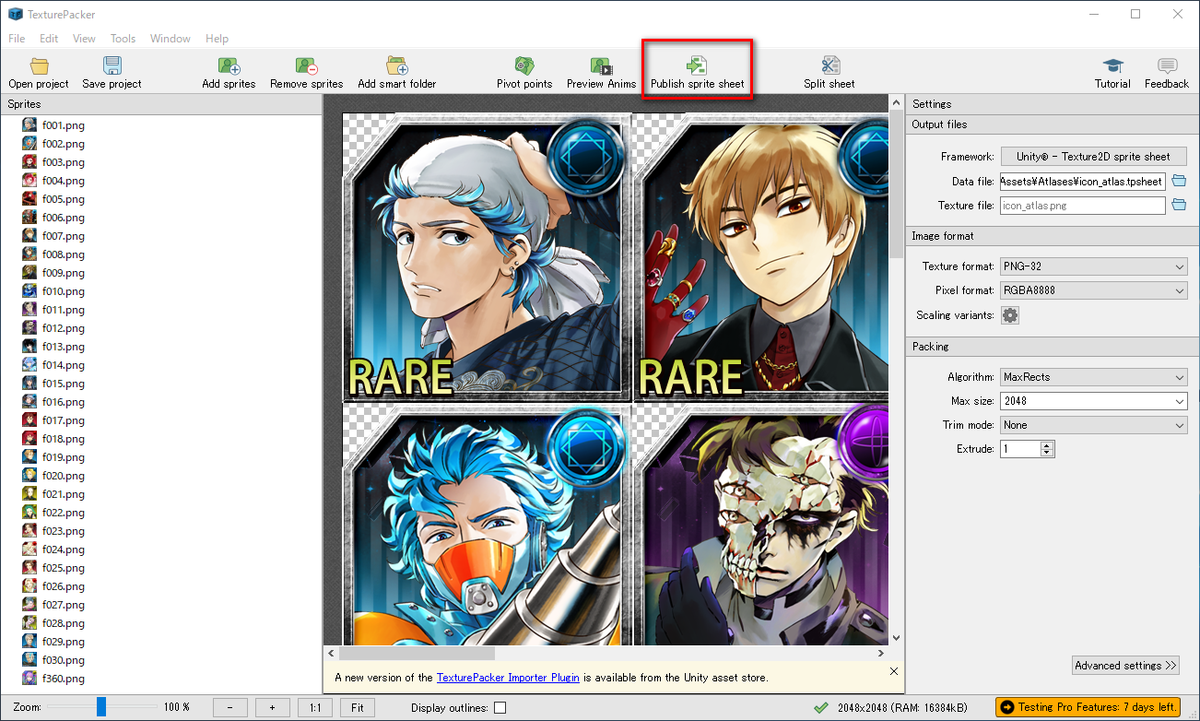The height and width of the screenshot is (721, 1200).
Task: Open Split sheet tool
Action: (829, 73)
